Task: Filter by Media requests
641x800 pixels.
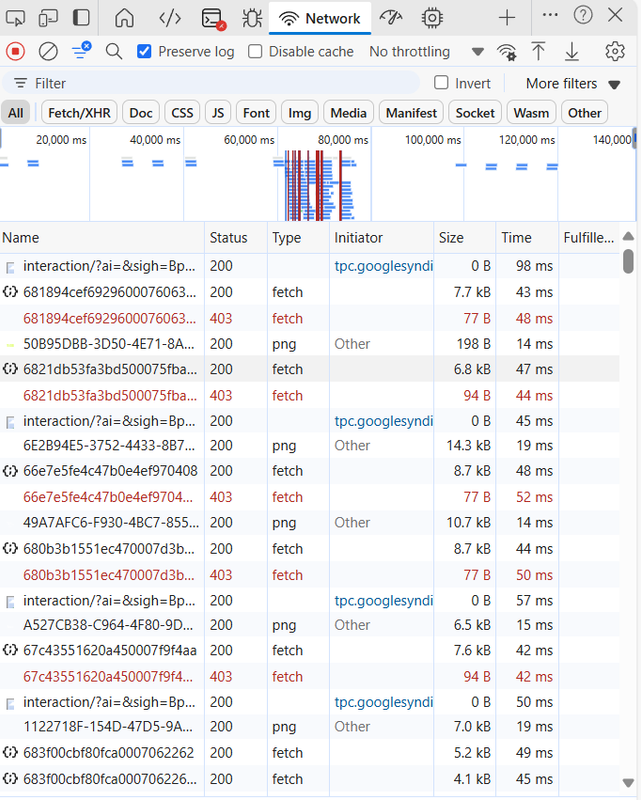Action: point(349,113)
